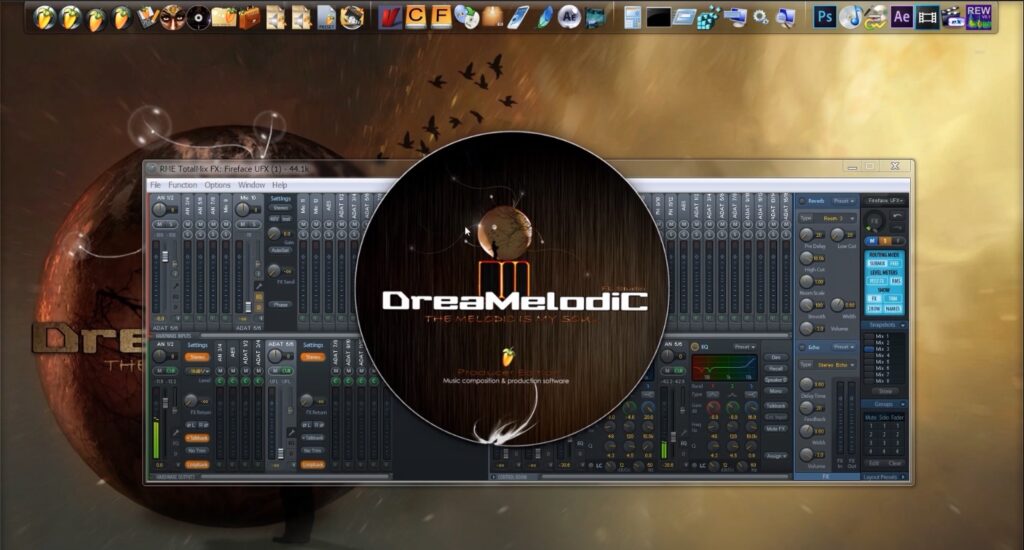Open the Echo Type Stereo Echo dropdown
Viewport: 1024px width, 550px height.
835,364
